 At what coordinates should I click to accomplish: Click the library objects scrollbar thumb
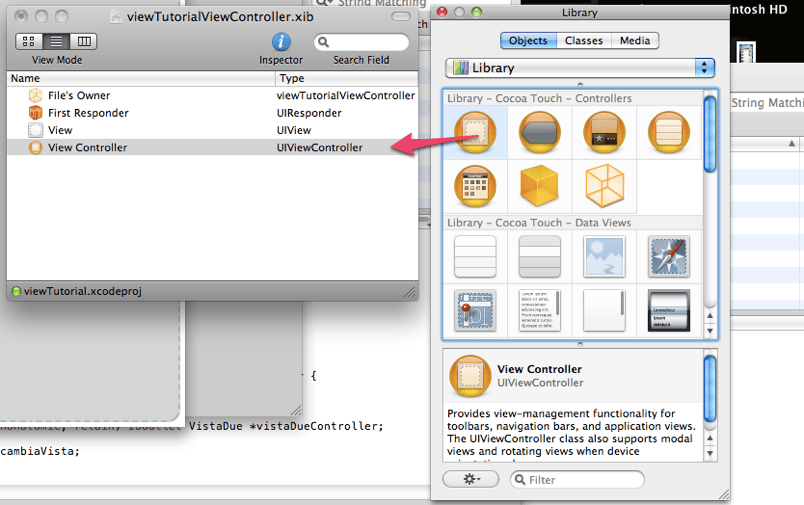(710, 134)
